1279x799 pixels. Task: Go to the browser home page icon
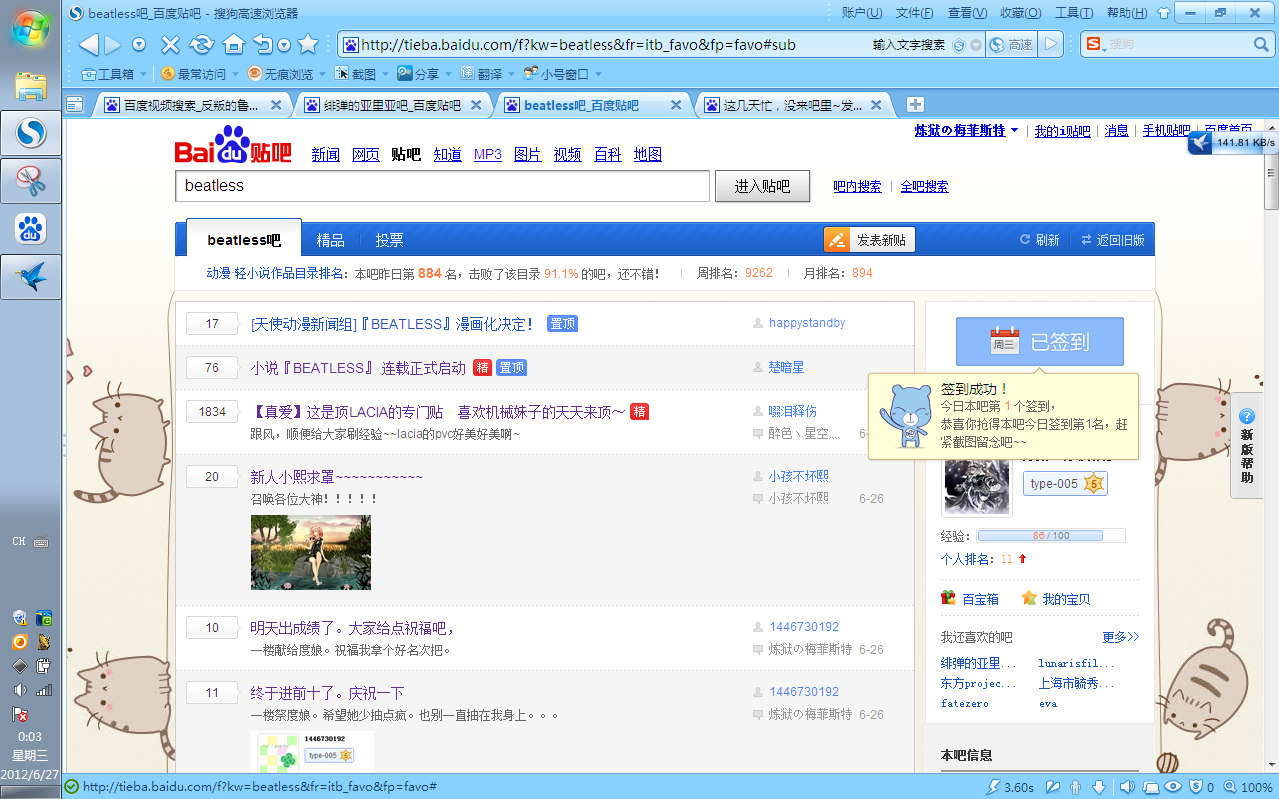[x=233, y=44]
